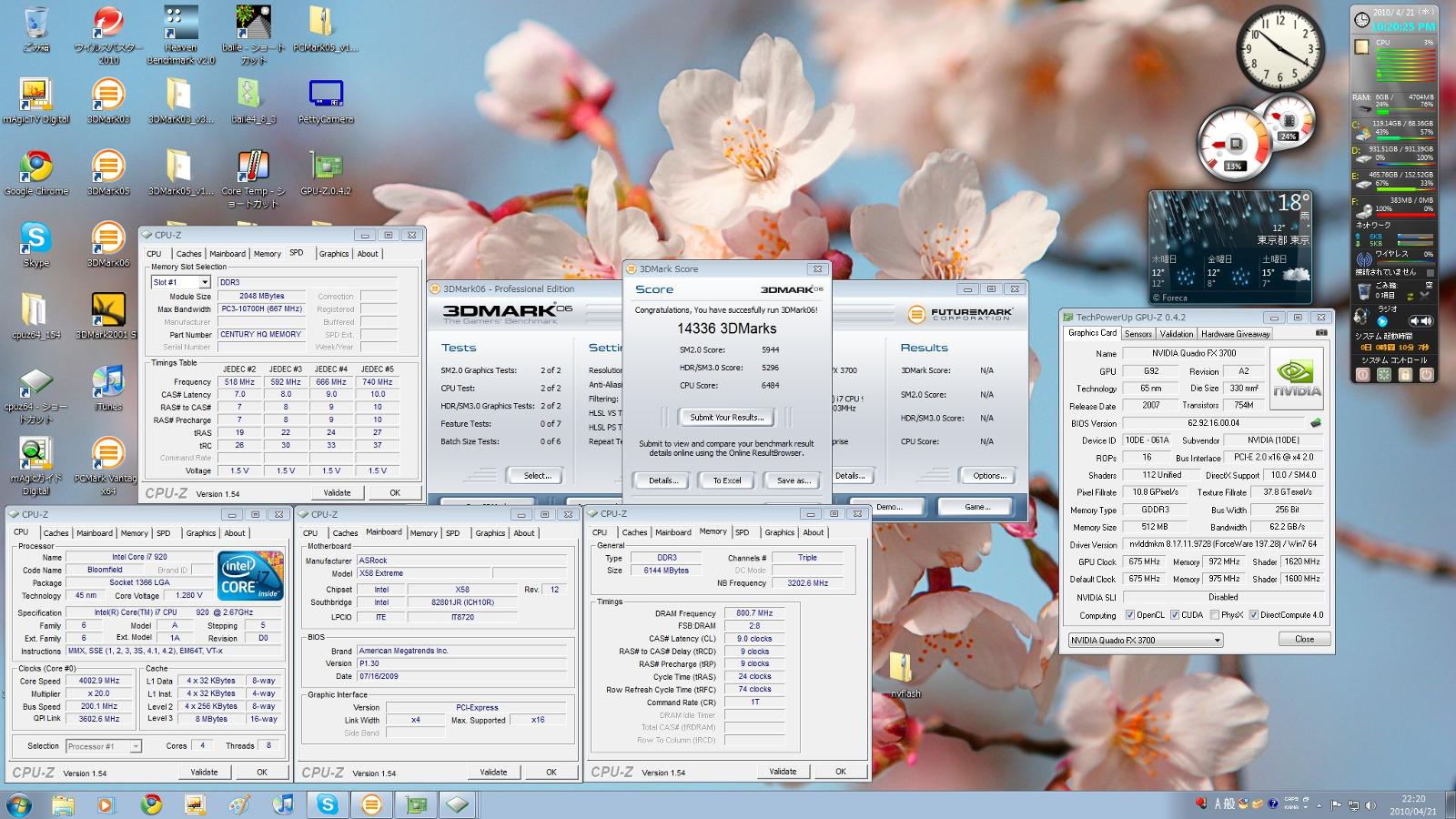Screen dimensions: 1456x819
Task: Click the GPU-Z Name field NVIDIA Quadro FX 3700
Action: coord(1194,353)
